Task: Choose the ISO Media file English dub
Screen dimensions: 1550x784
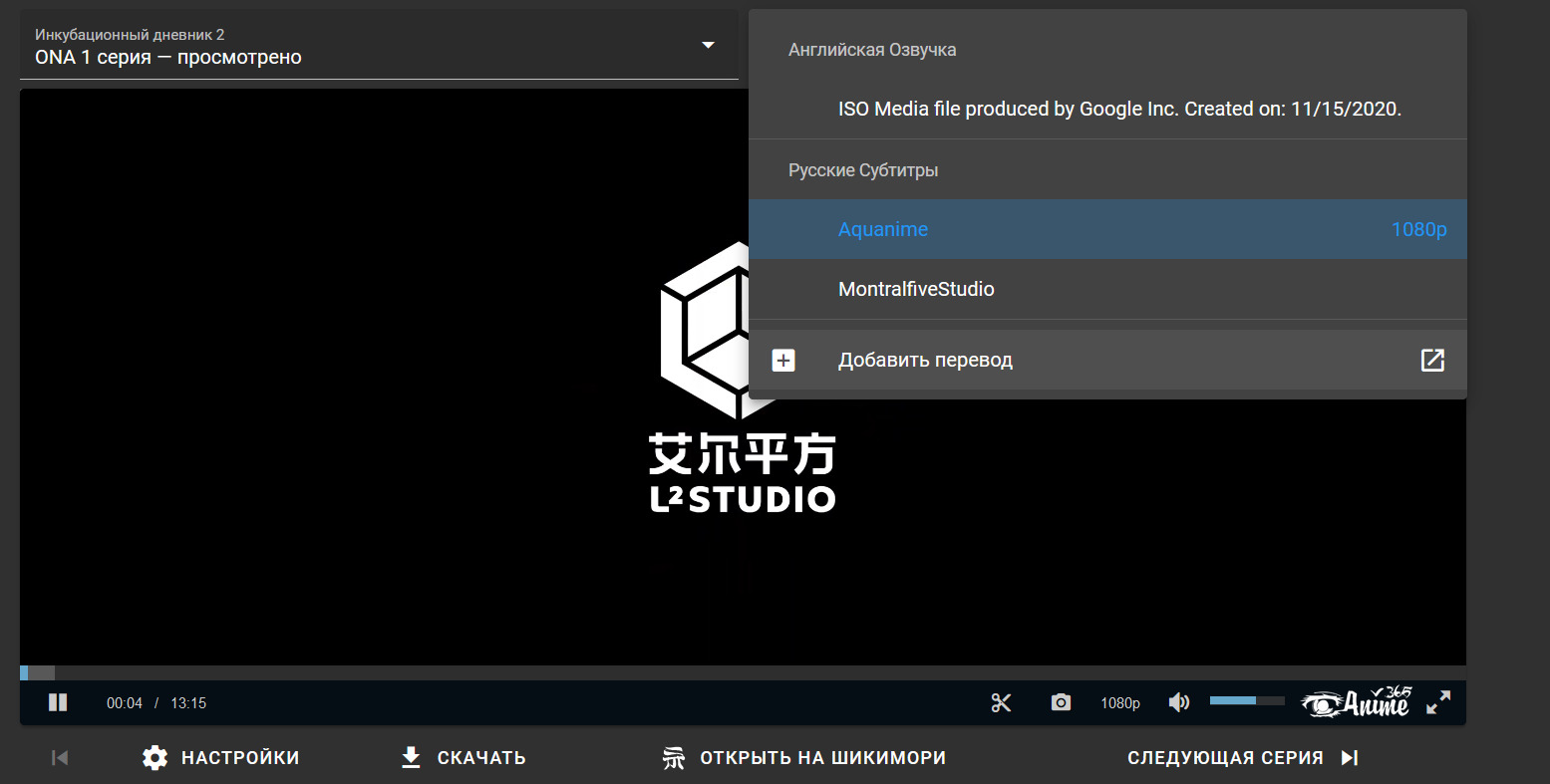Action: coord(1118,110)
